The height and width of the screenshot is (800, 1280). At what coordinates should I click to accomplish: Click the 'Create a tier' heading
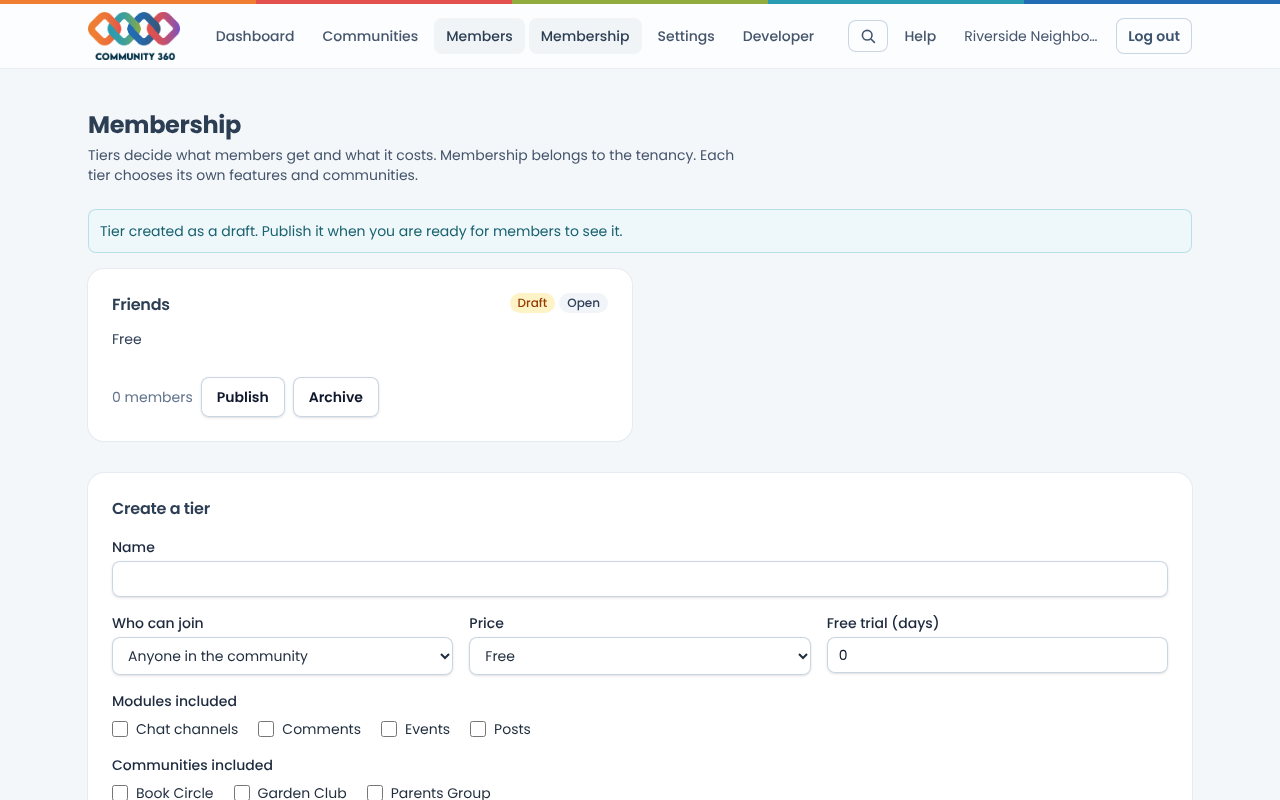click(161, 508)
